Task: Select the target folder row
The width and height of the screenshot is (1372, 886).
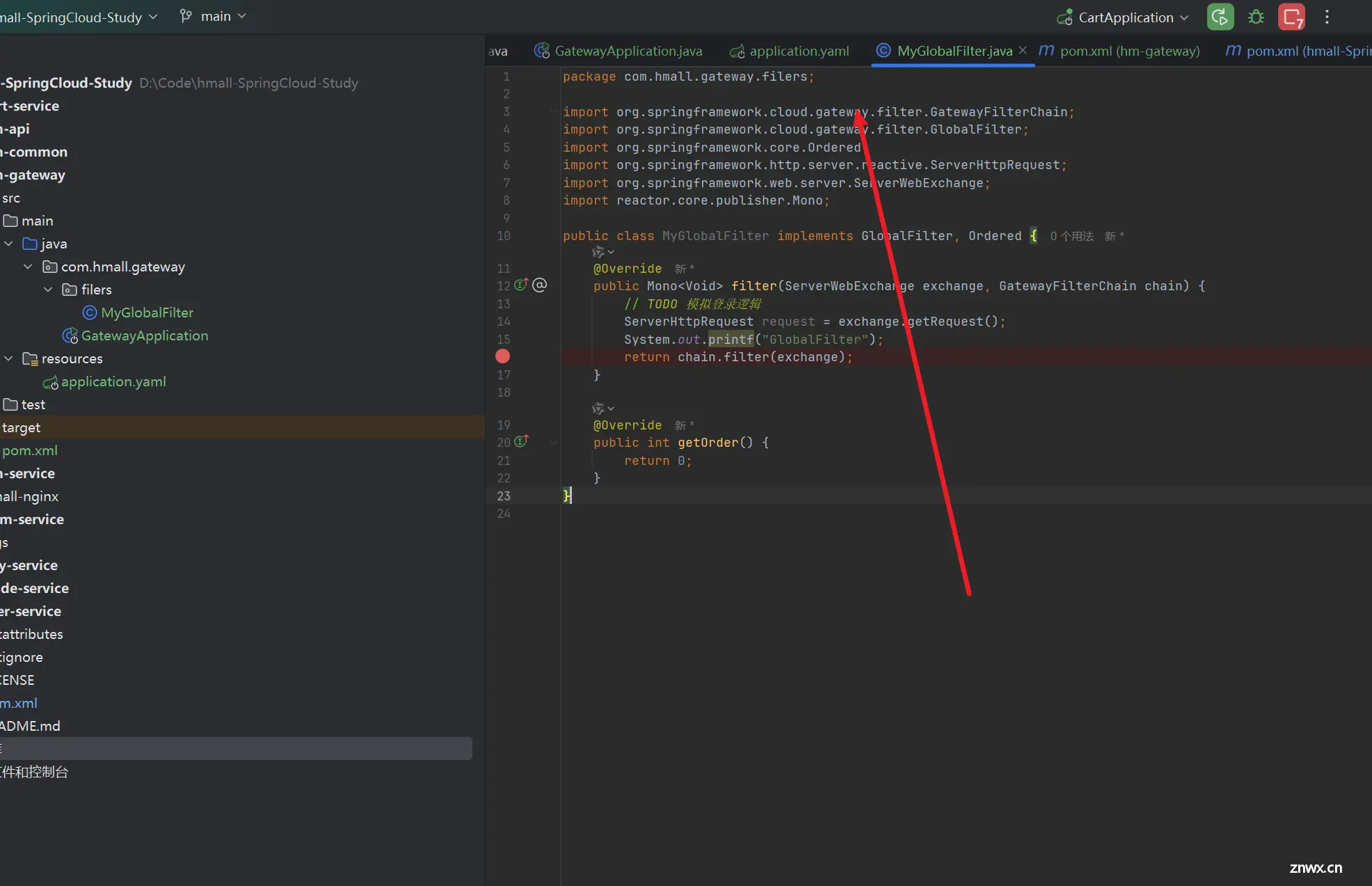Action: coord(242,427)
